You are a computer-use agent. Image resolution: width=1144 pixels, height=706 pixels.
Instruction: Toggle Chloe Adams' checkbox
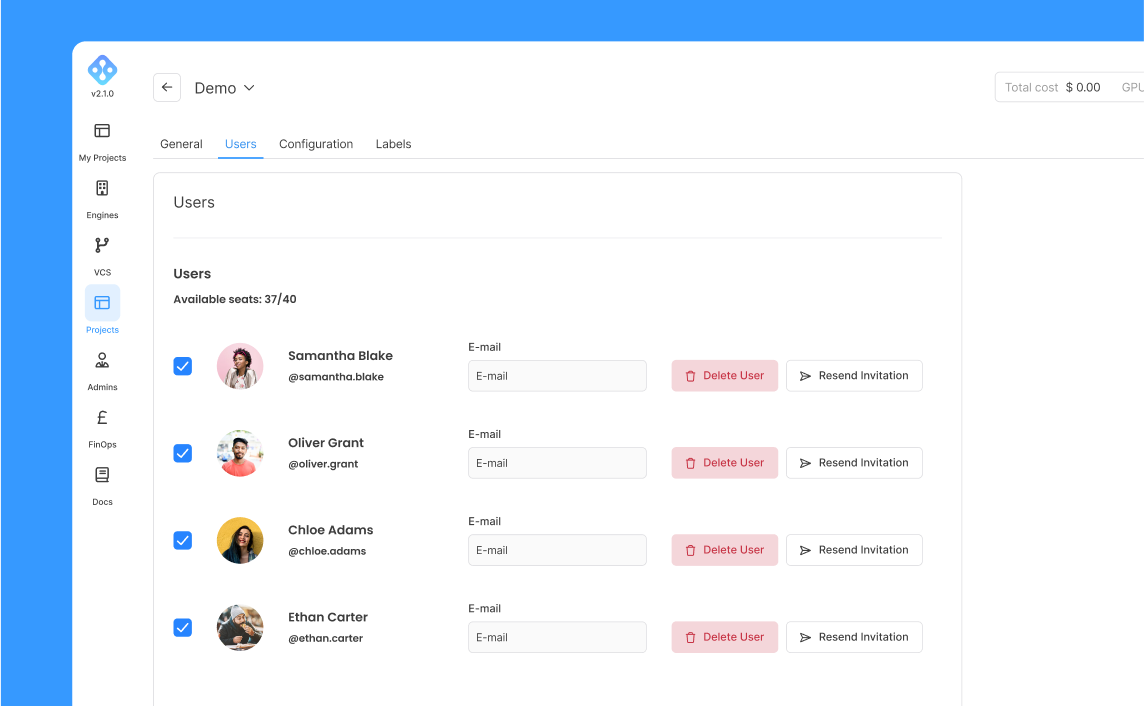point(182,540)
